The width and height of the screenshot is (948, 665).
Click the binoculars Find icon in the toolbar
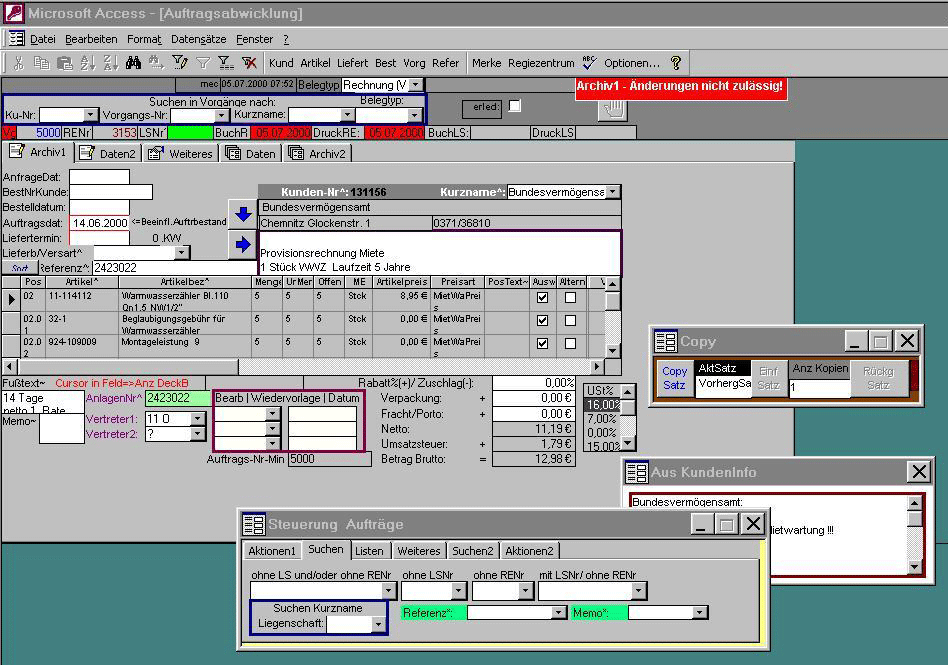(133, 63)
